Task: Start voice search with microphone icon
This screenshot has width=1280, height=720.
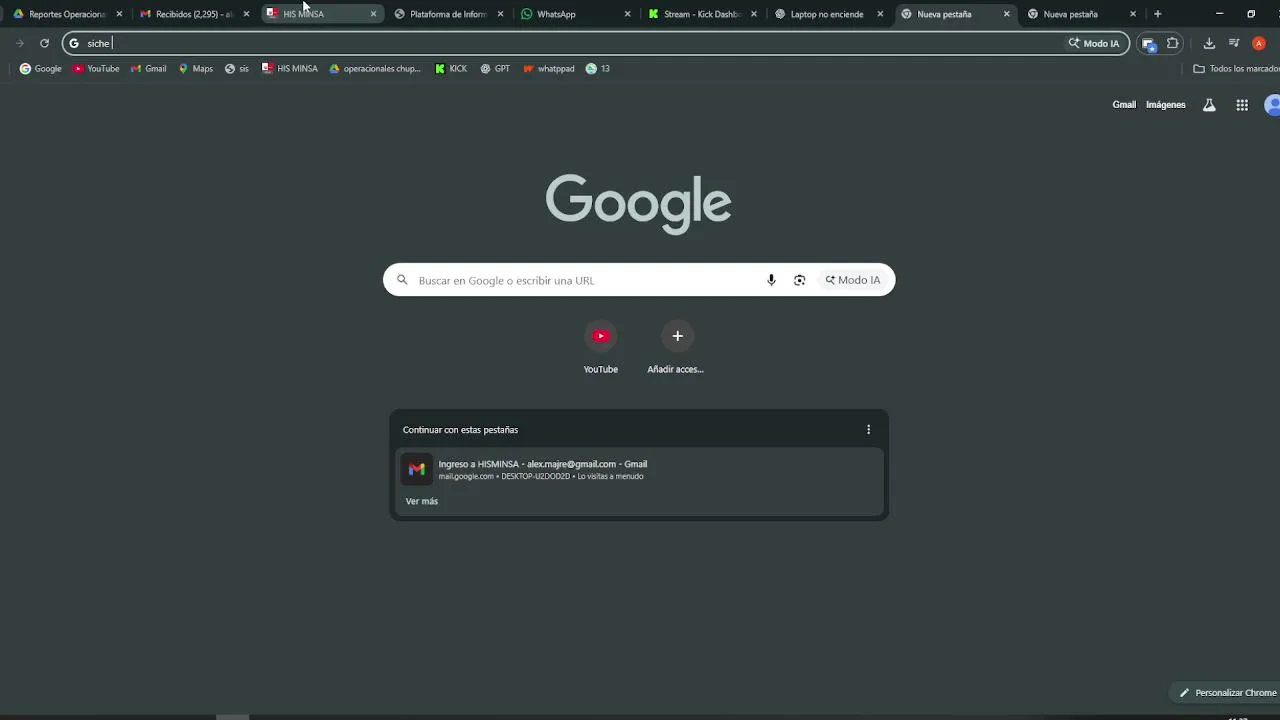Action: [x=771, y=280]
